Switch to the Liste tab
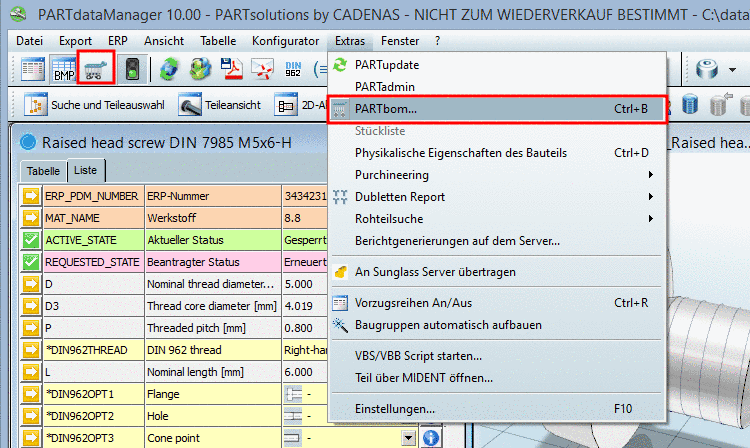This screenshot has height=448, width=750. tap(86, 170)
